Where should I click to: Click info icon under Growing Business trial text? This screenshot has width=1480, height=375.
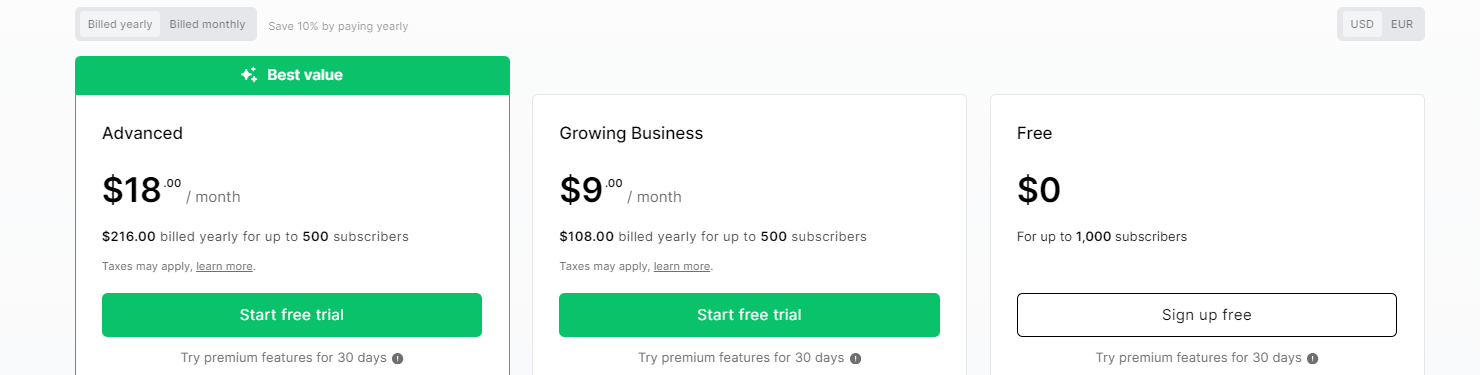tap(855, 358)
